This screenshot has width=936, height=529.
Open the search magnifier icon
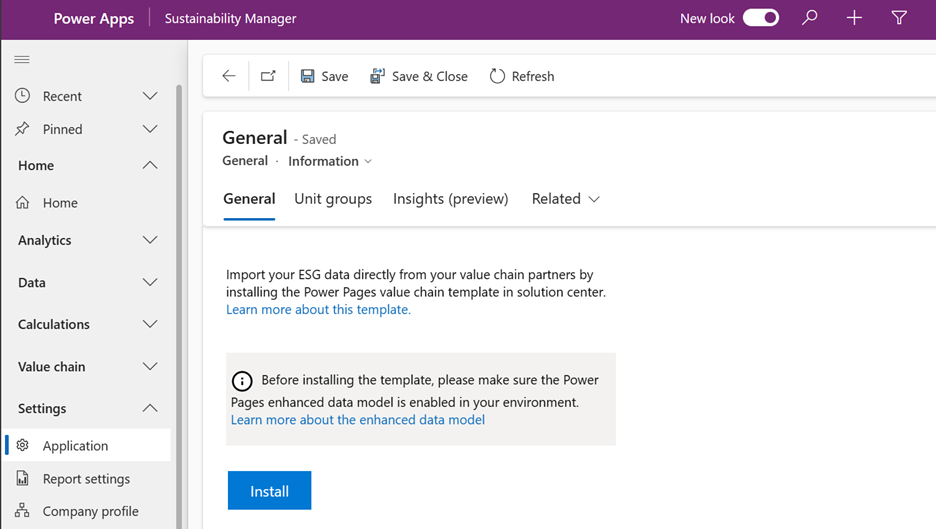pos(809,18)
